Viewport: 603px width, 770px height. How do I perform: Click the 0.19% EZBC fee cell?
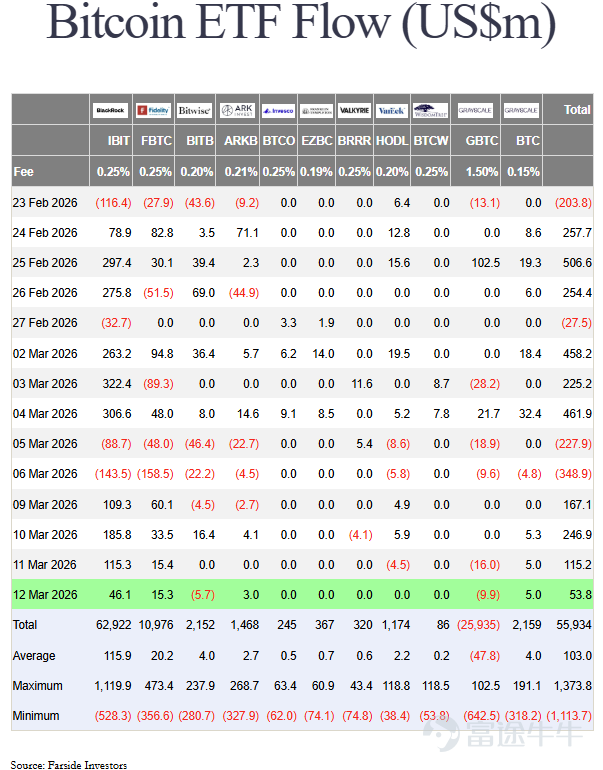pos(316,172)
